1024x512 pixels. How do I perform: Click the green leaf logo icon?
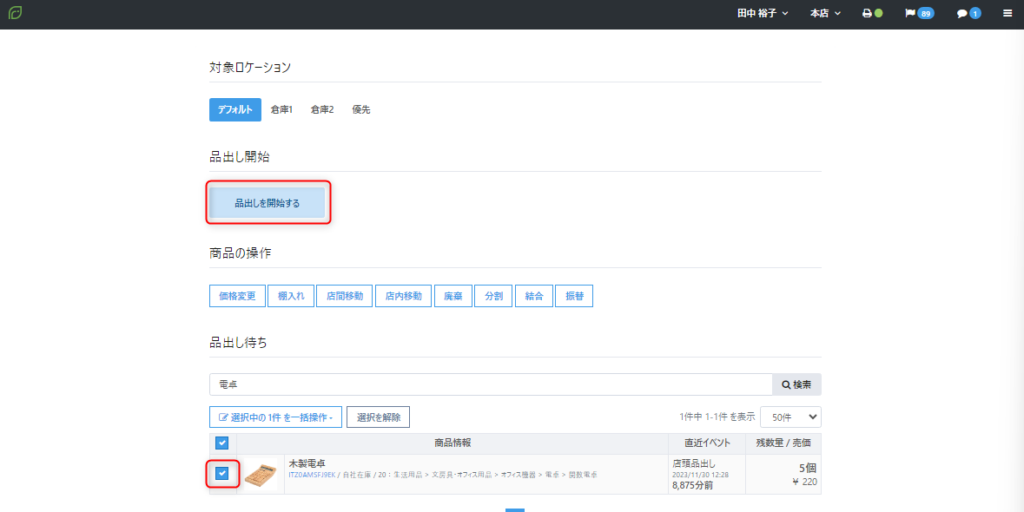pyautogui.click(x=15, y=13)
